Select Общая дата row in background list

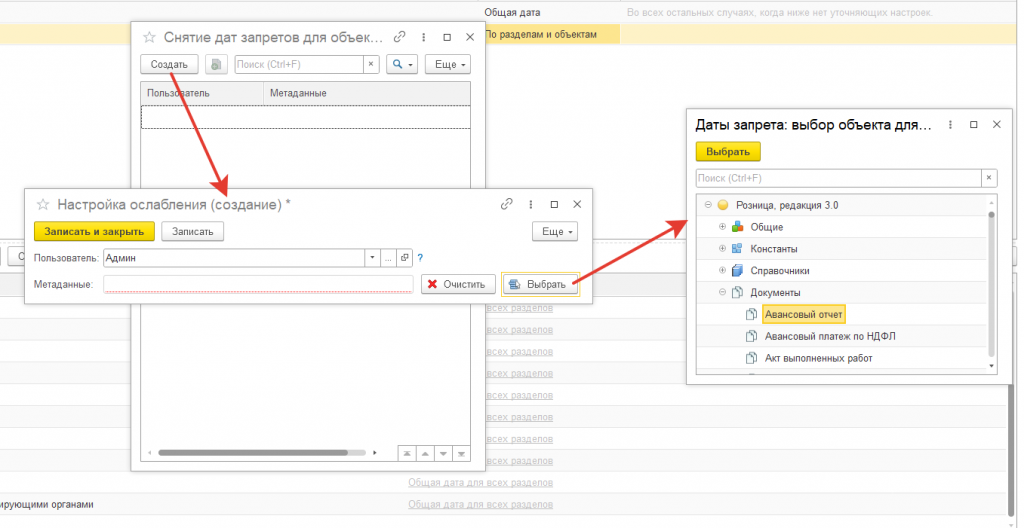tap(512, 12)
